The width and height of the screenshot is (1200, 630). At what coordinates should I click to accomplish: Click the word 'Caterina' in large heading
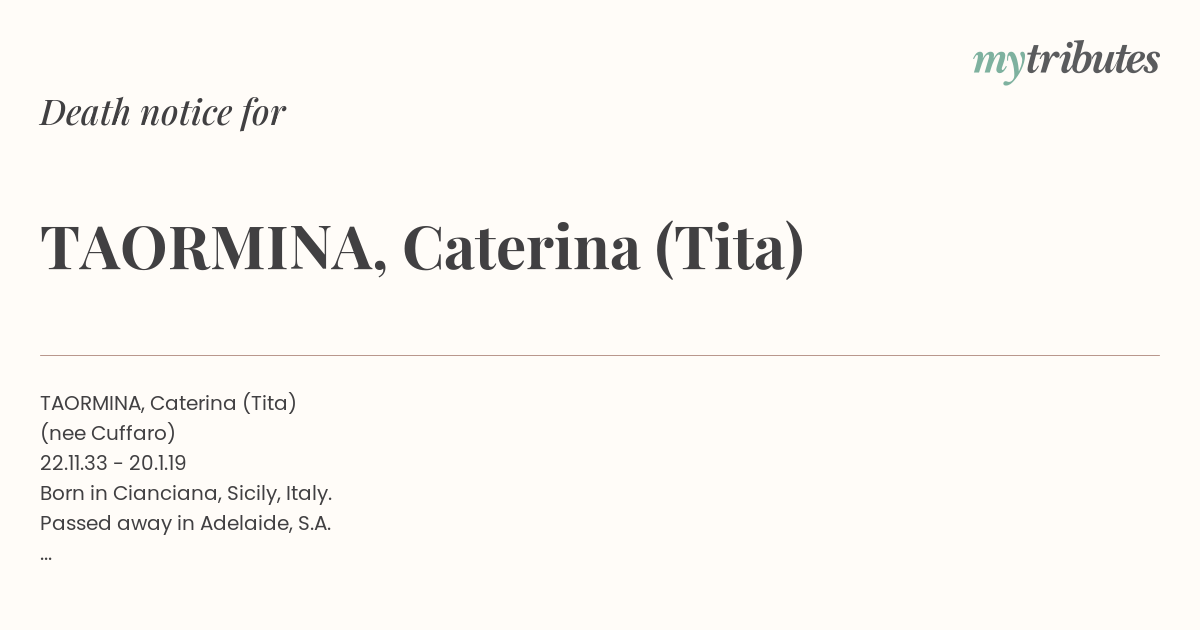pyautogui.click(x=521, y=249)
